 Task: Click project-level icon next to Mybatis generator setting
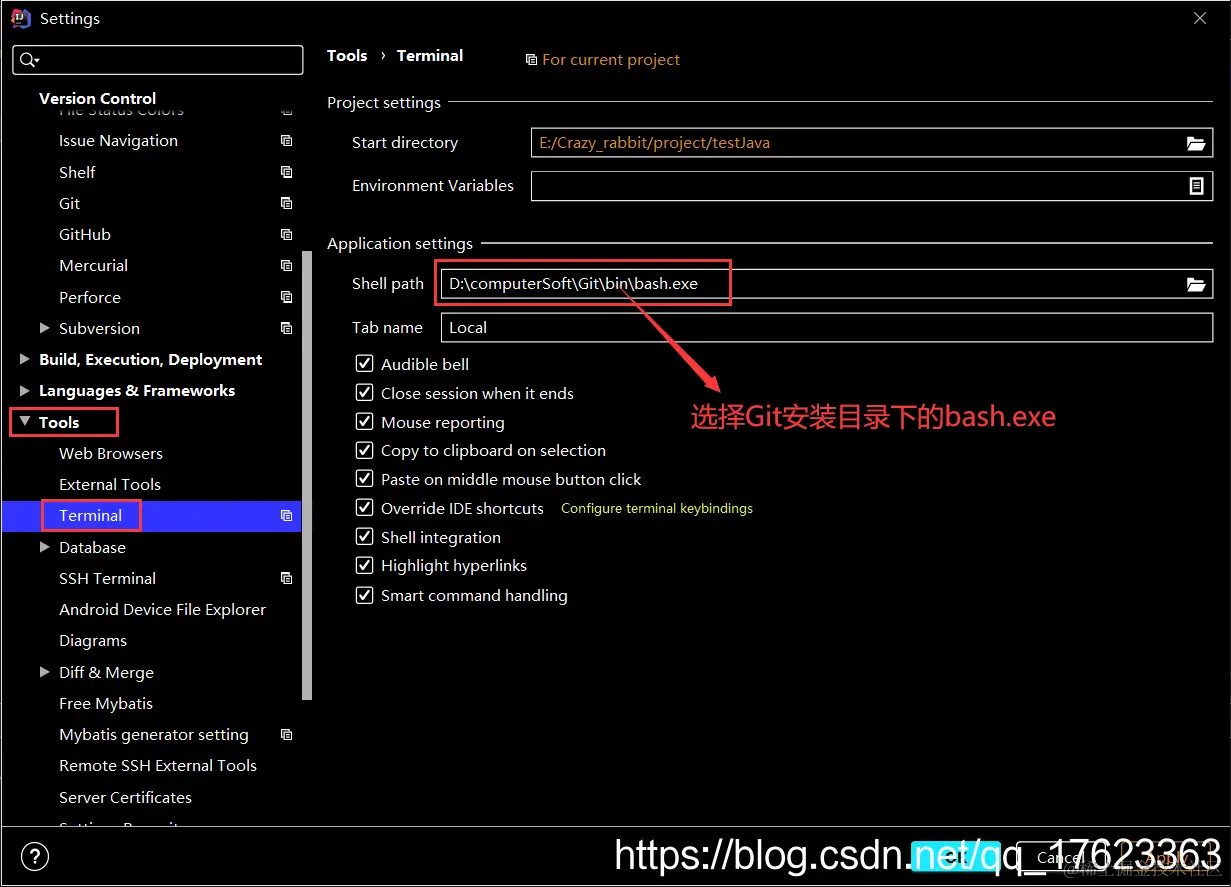287,735
